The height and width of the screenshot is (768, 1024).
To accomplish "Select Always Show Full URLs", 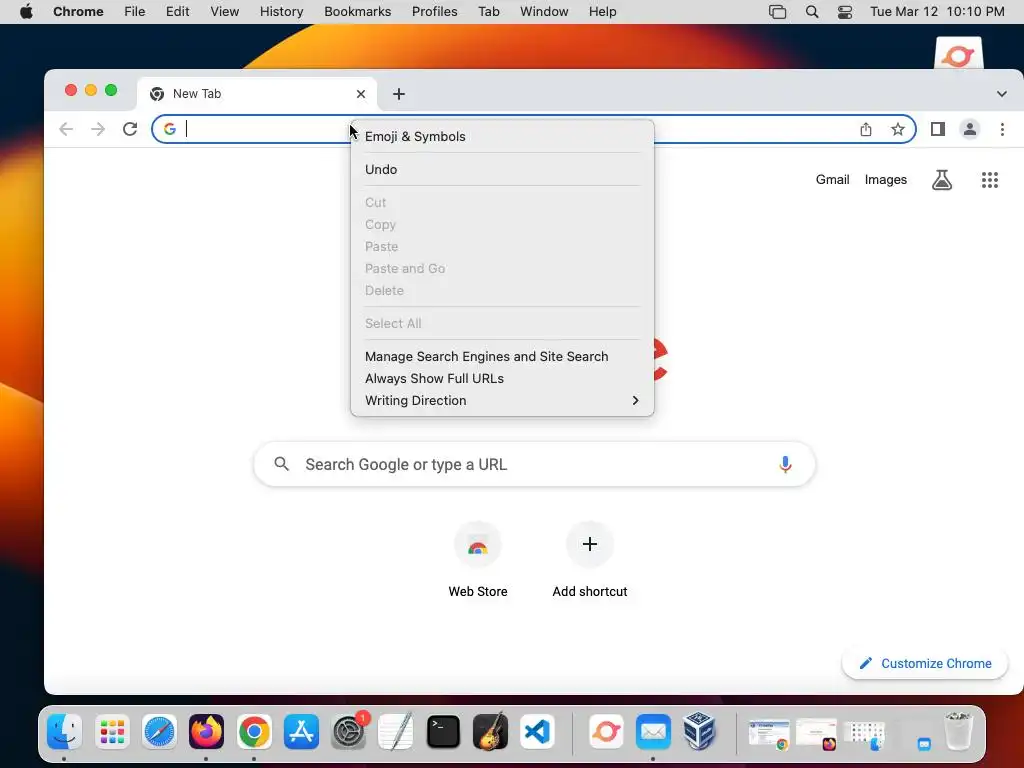I will pyautogui.click(x=502, y=379).
